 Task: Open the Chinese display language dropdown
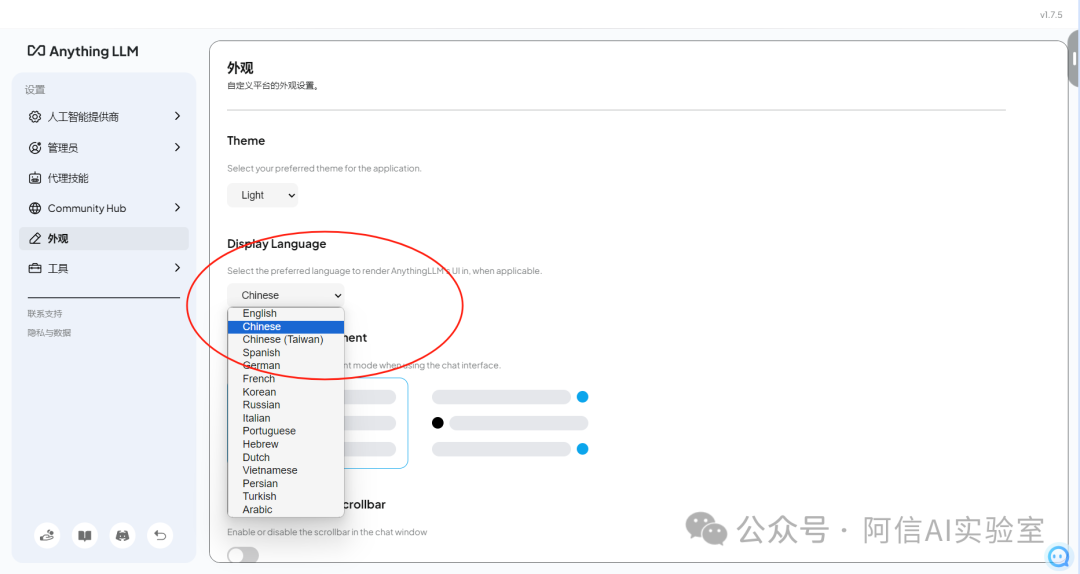[286, 295]
